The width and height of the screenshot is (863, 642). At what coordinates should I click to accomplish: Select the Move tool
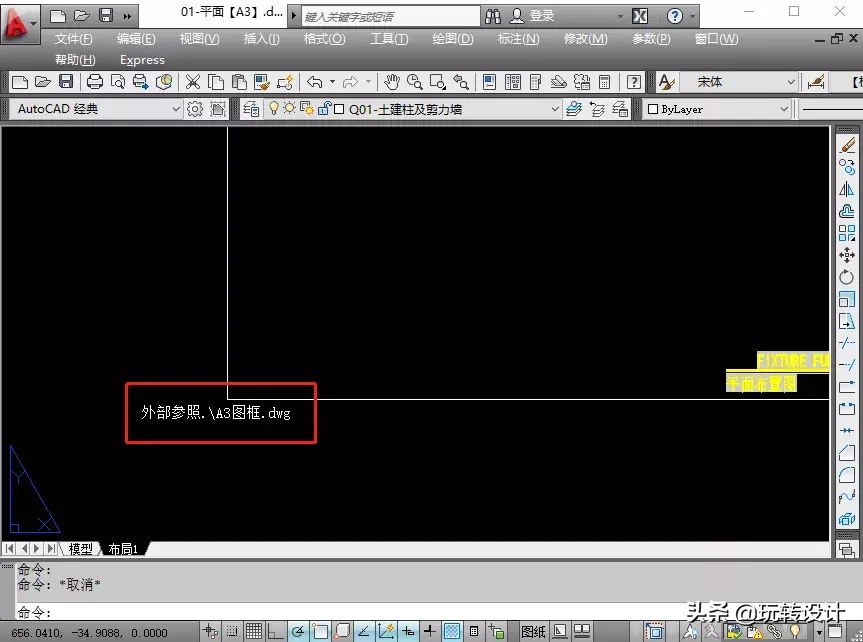847,255
